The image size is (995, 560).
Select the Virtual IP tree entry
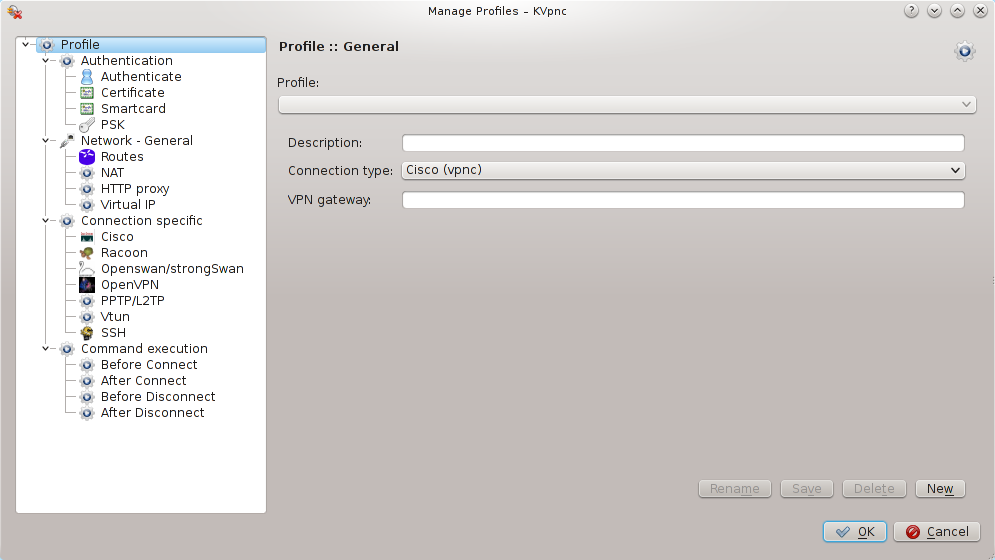click(x=128, y=205)
